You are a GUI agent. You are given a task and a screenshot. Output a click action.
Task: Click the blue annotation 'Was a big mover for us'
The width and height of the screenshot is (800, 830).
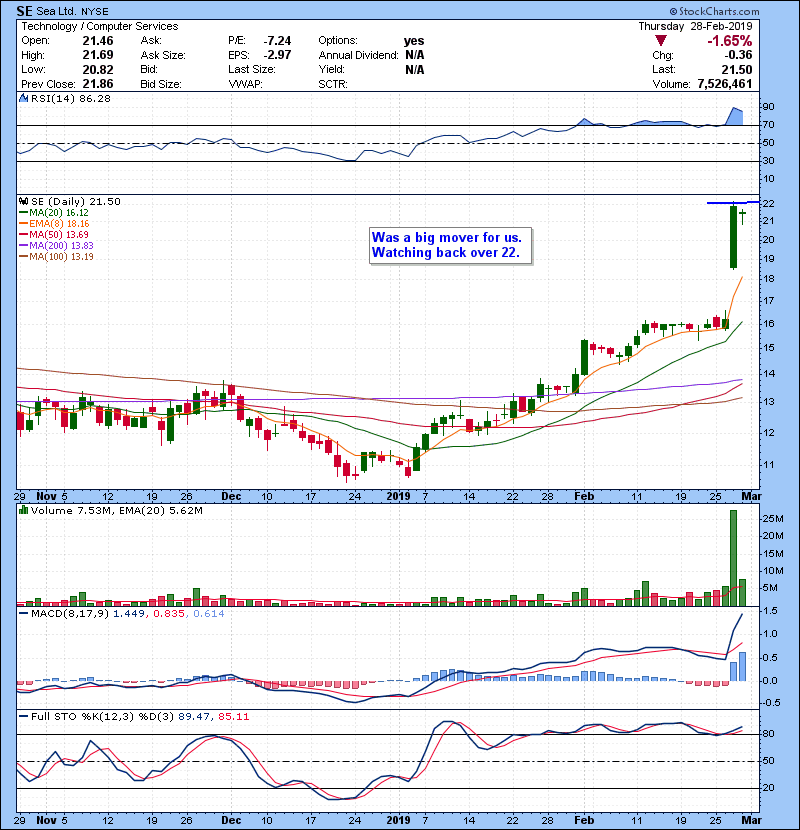coord(446,237)
